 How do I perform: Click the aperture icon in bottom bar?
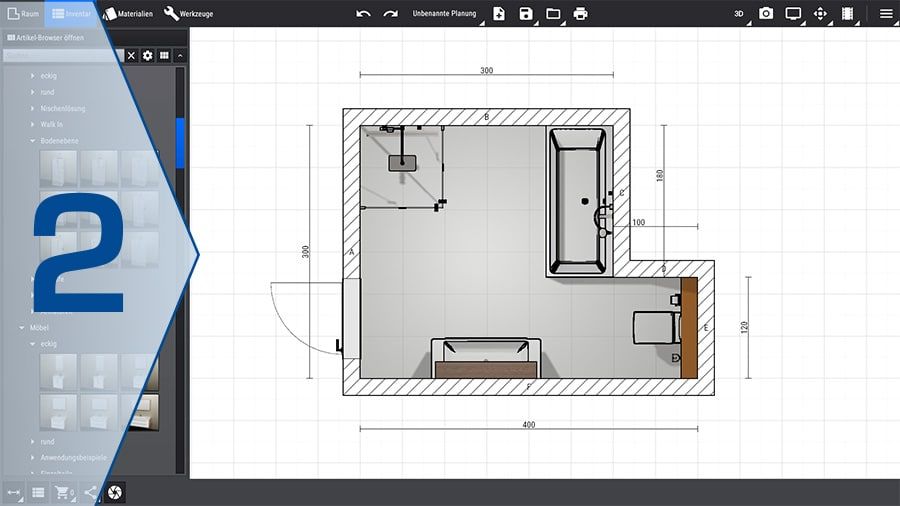115,492
